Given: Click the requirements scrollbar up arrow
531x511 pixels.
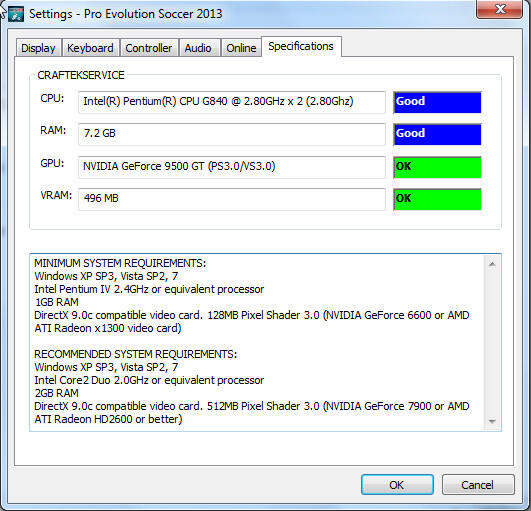Looking at the screenshot, I should pyautogui.click(x=492, y=264).
